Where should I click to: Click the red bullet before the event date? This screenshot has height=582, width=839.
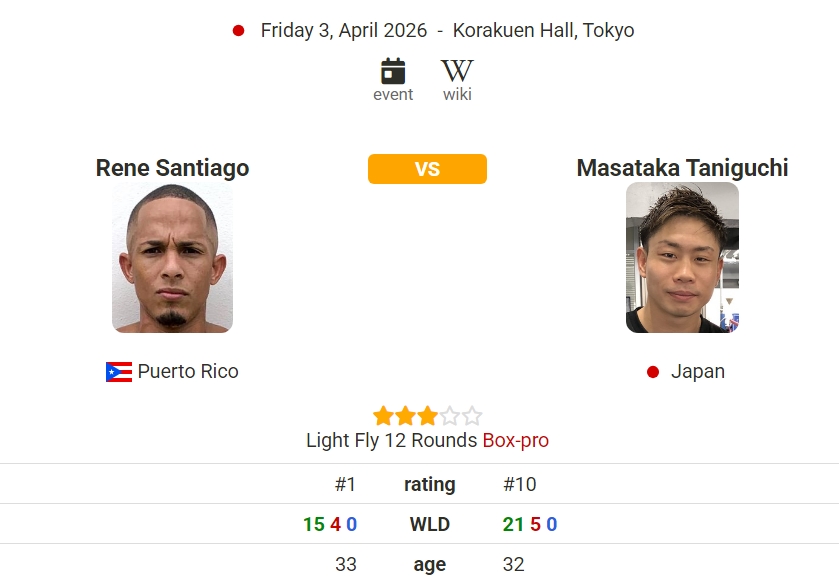click(237, 30)
